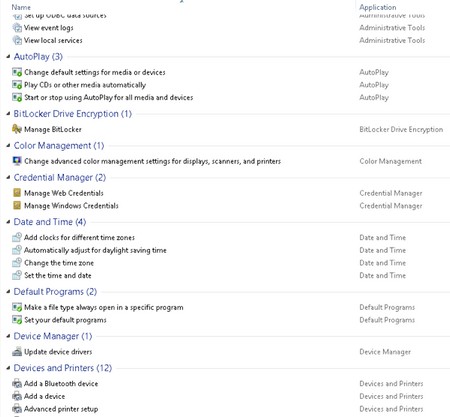Select the AutoPlay (3) group heading
Screen dimensions: 450x417
pyautogui.click(x=38, y=57)
